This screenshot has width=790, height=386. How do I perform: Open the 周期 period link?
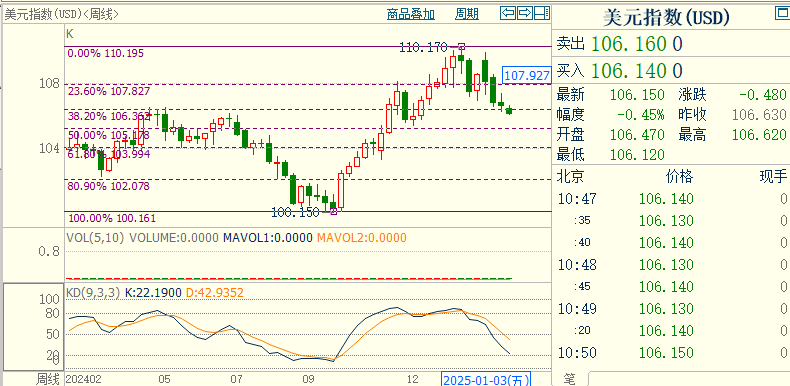point(467,14)
